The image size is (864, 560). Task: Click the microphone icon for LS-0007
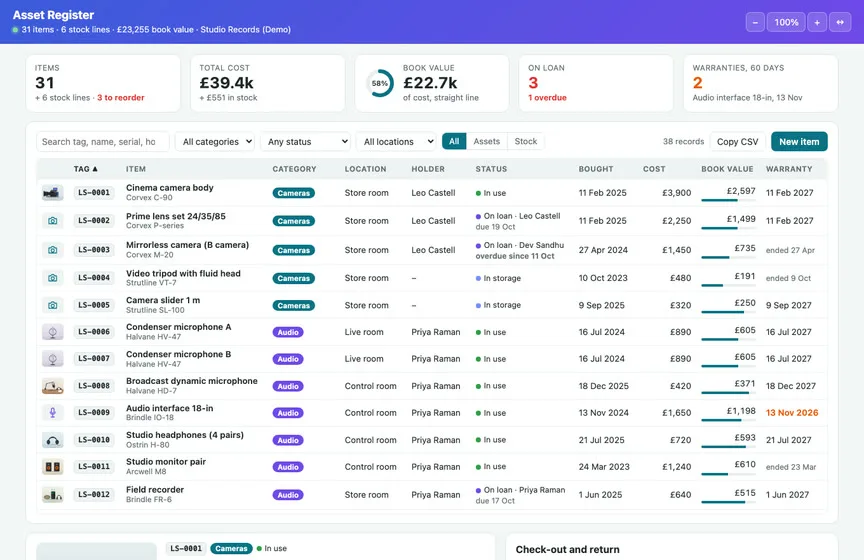point(52,359)
